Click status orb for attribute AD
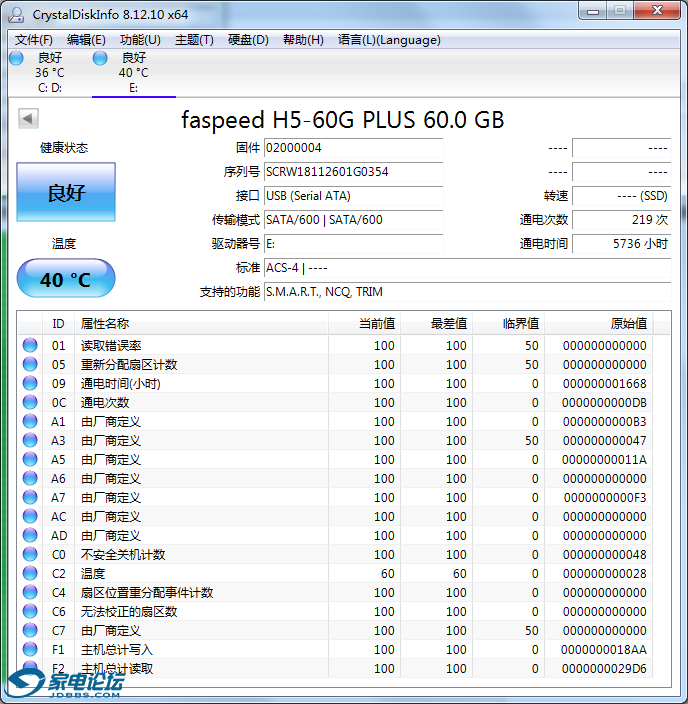Image resolution: width=688 pixels, height=704 pixels. (30, 535)
